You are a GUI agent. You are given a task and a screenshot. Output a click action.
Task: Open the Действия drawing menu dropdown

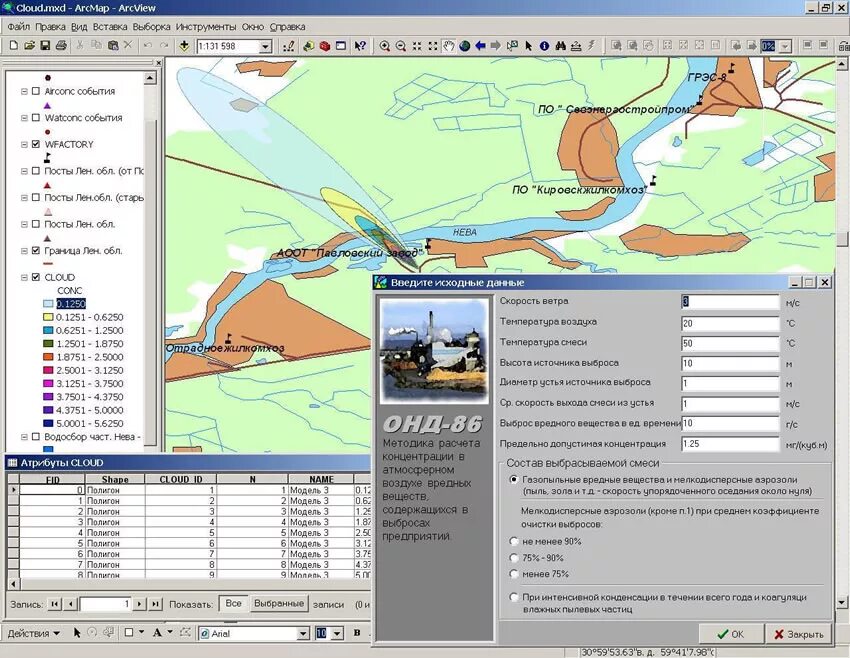coord(34,633)
